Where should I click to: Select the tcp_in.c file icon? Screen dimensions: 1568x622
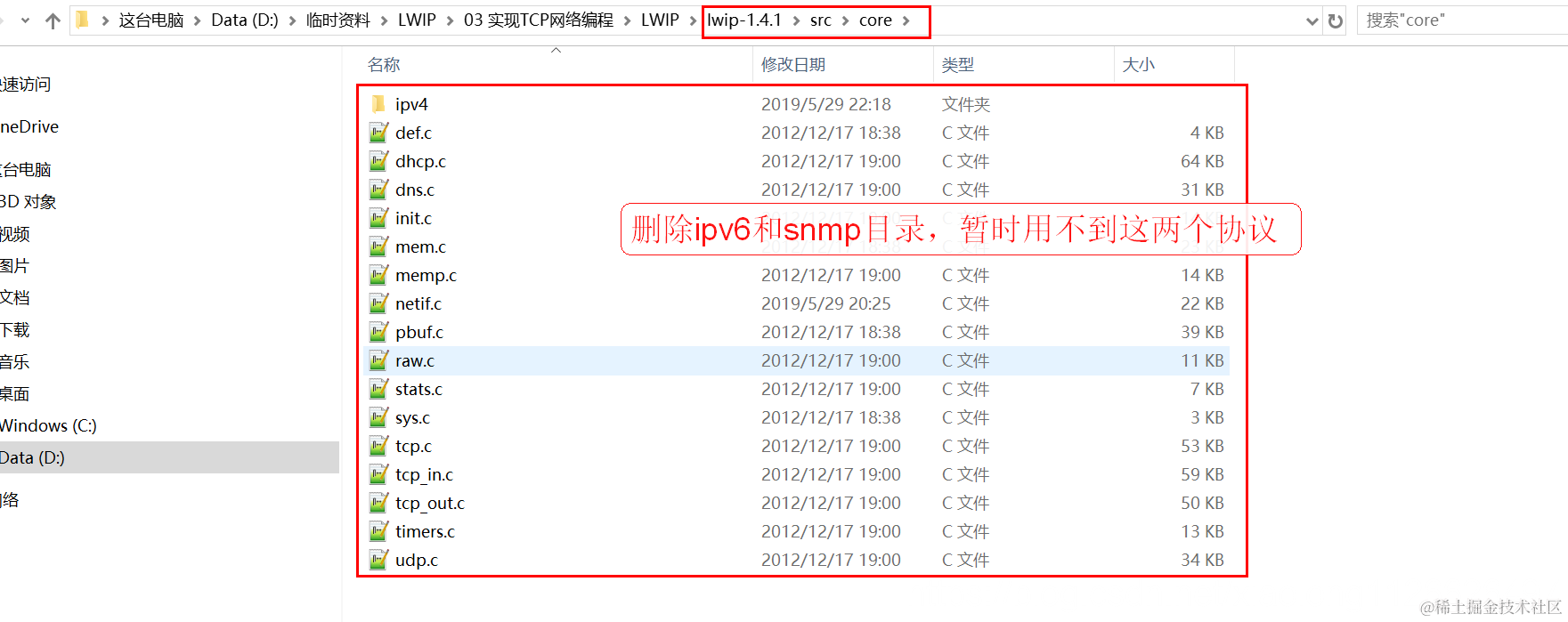(x=378, y=474)
